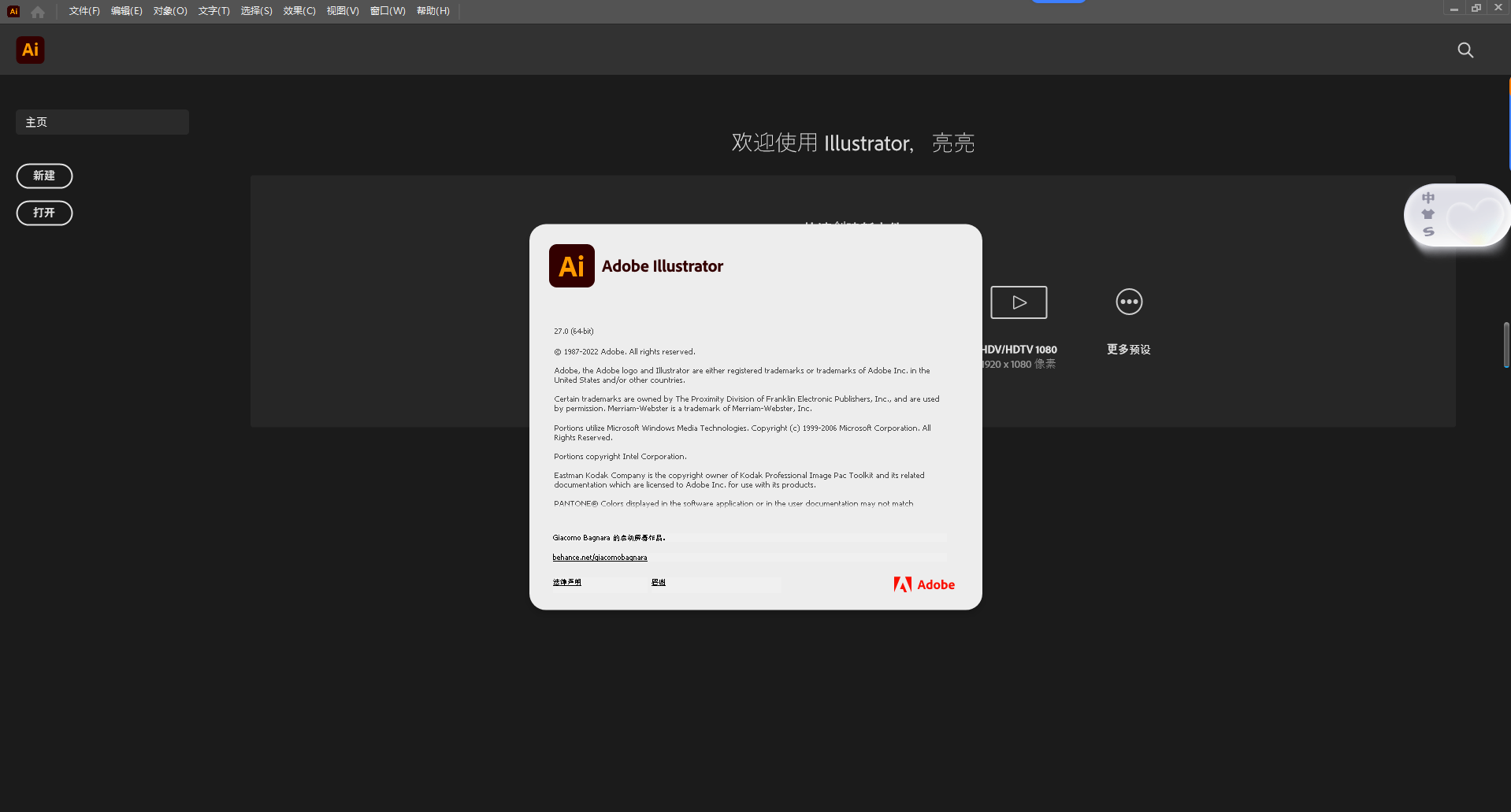This screenshot has height=812, width=1511.
Task: Open the 文件(F) menu
Action: [84, 11]
